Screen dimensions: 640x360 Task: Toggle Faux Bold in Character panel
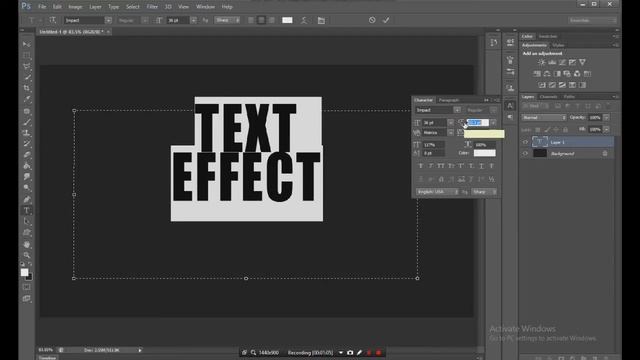click(x=421, y=166)
